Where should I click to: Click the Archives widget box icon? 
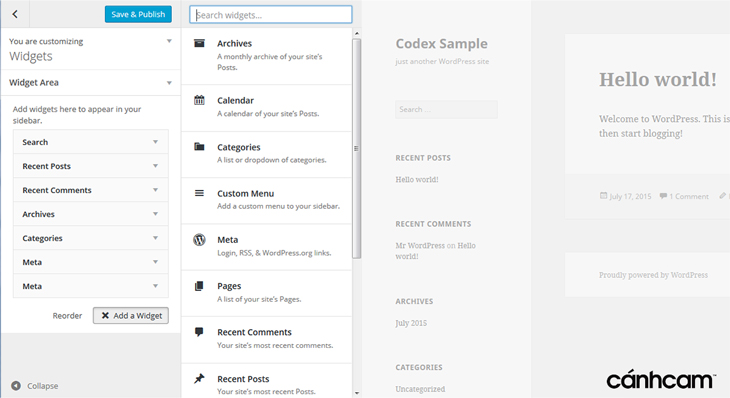click(199, 43)
